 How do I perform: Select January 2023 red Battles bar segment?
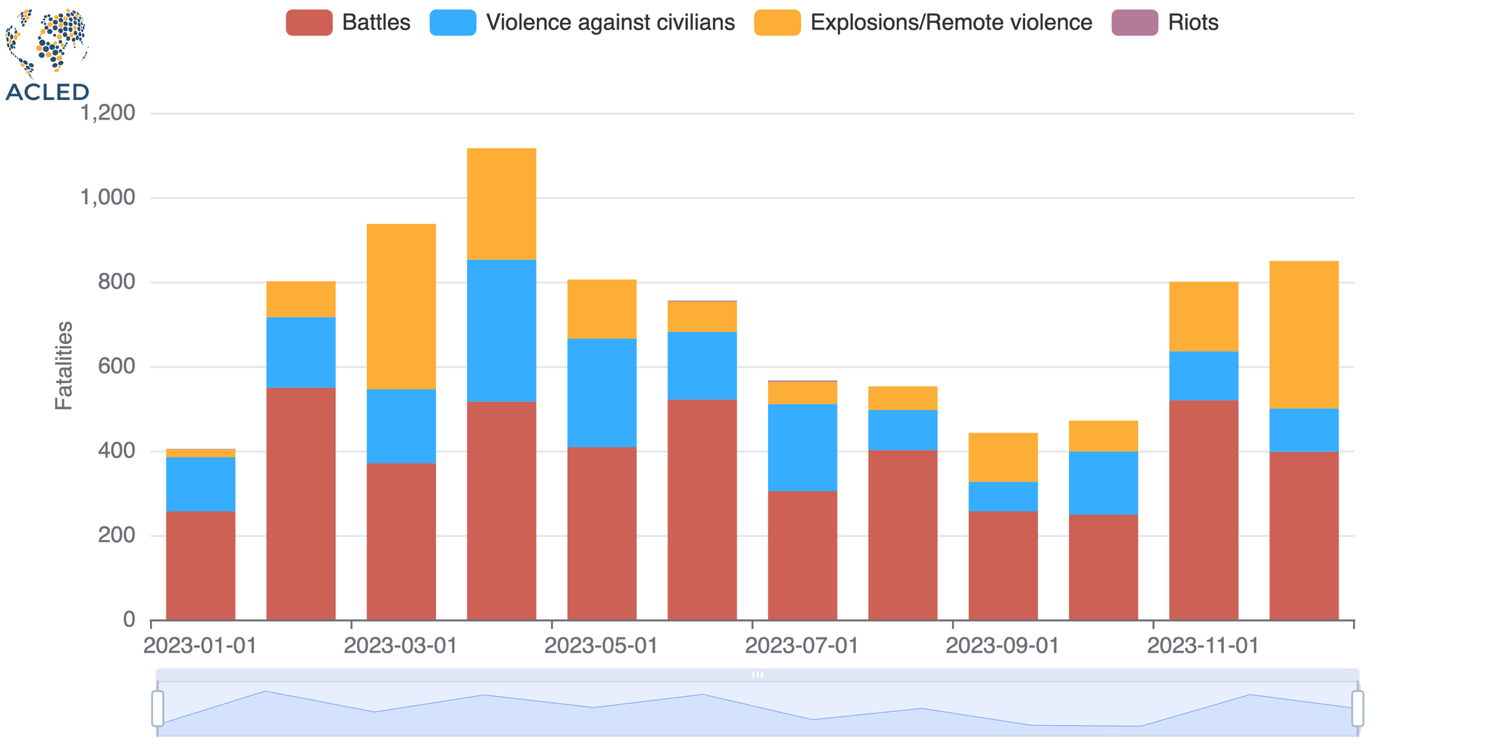pos(200,565)
